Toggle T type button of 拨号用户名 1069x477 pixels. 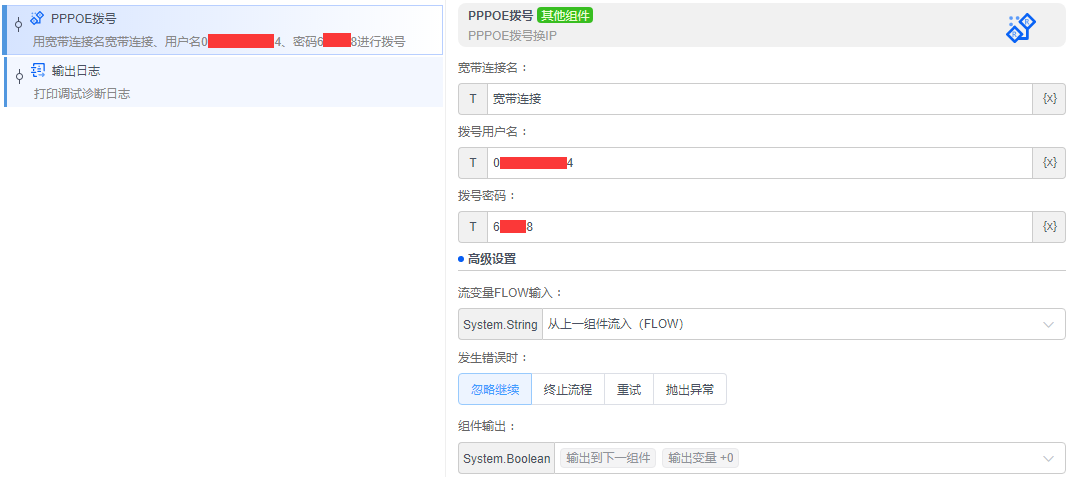point(473,163)
